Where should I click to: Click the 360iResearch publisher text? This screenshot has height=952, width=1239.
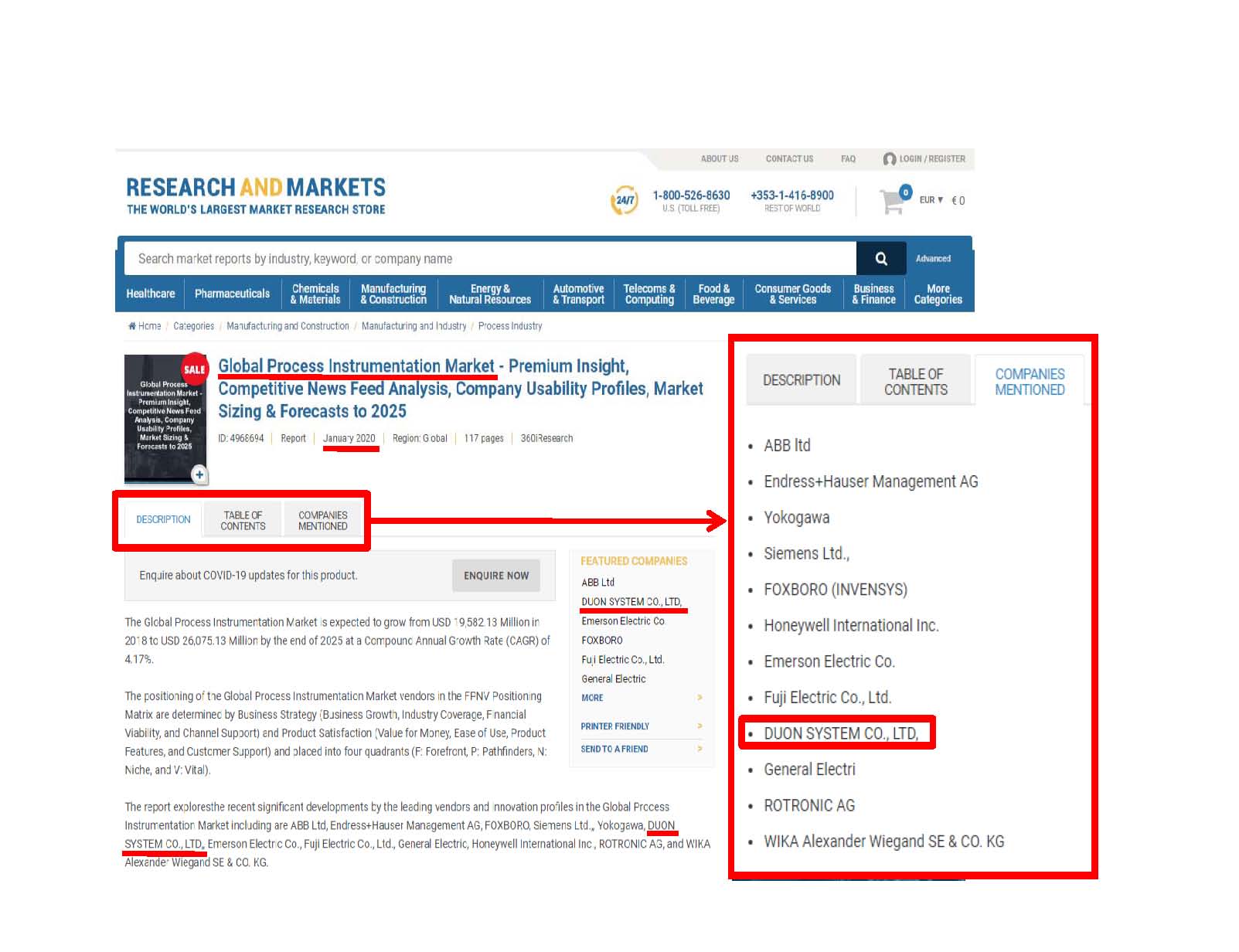(546, 438)
